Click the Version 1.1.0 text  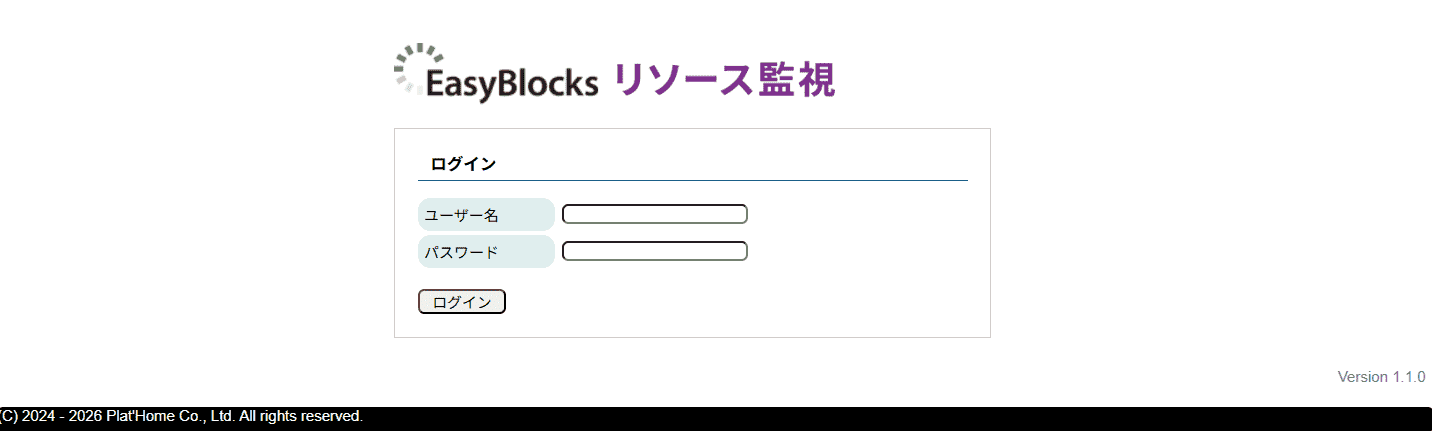[x=1381, y=377]
